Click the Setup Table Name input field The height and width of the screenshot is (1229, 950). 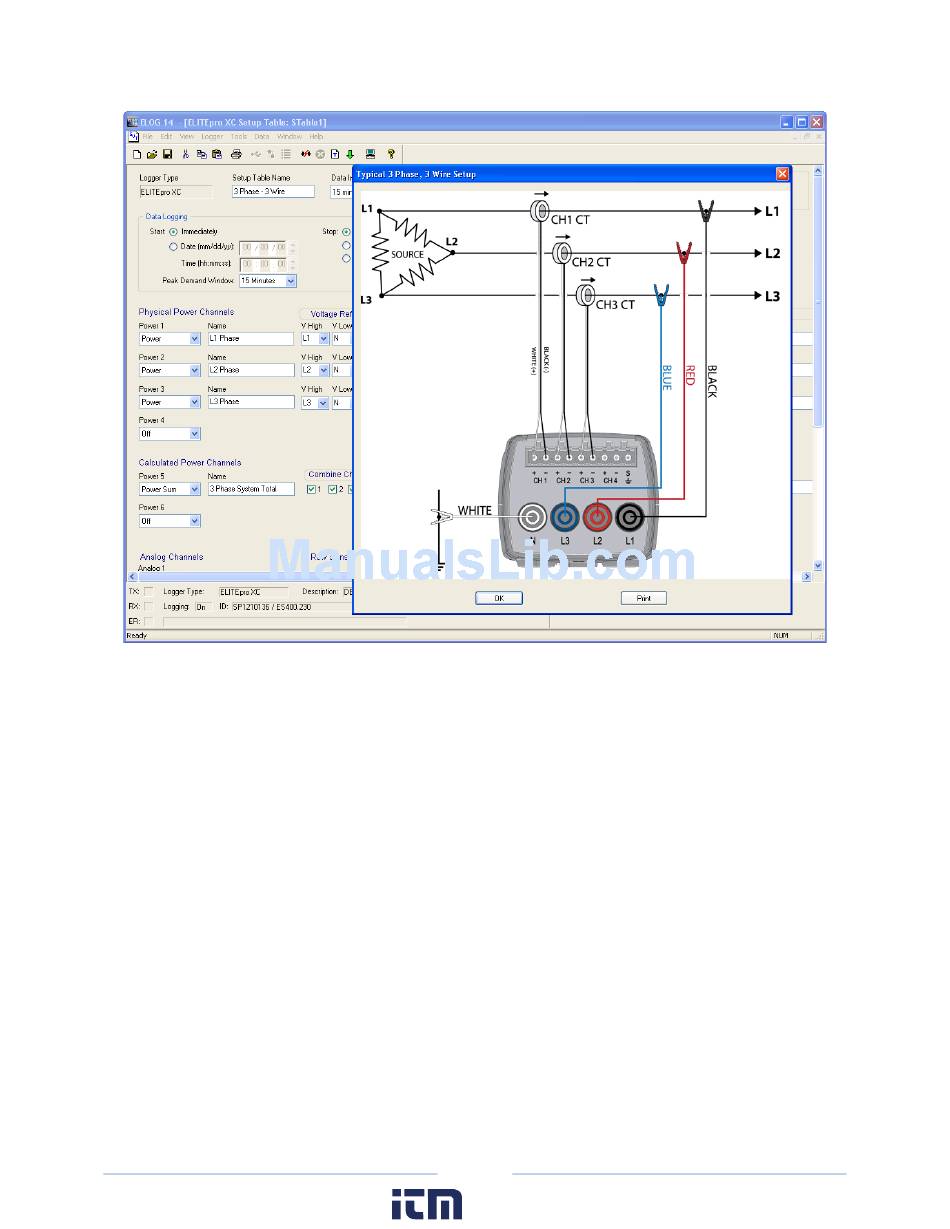pos(273,192)
